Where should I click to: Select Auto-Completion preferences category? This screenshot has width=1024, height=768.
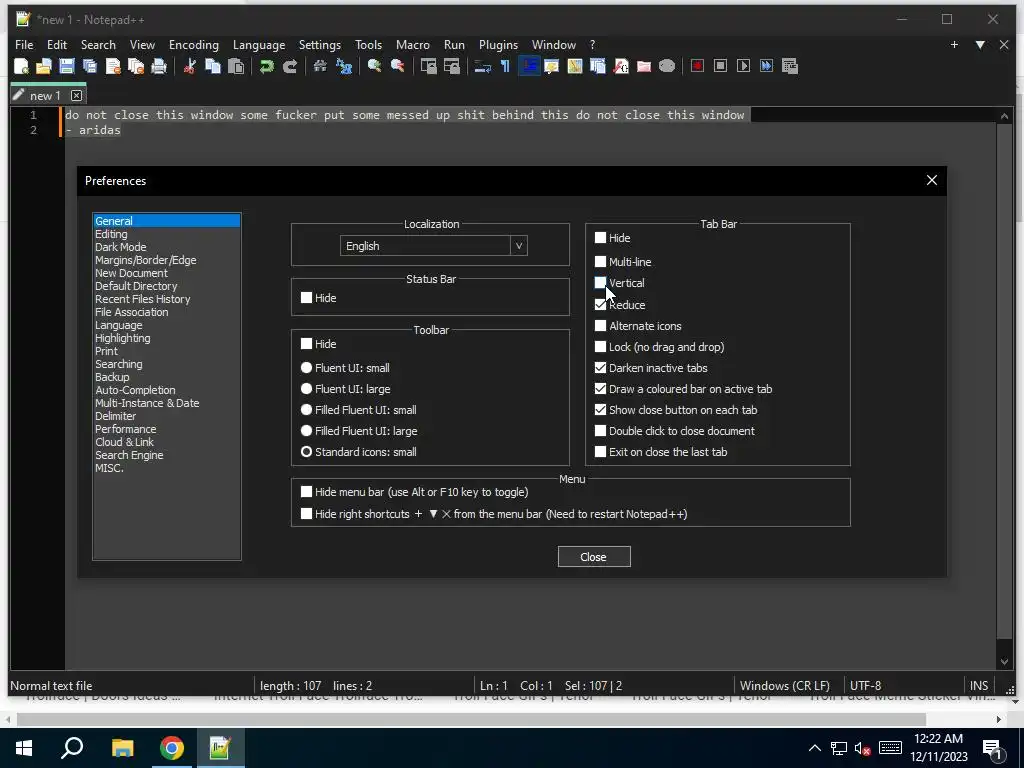135,390
